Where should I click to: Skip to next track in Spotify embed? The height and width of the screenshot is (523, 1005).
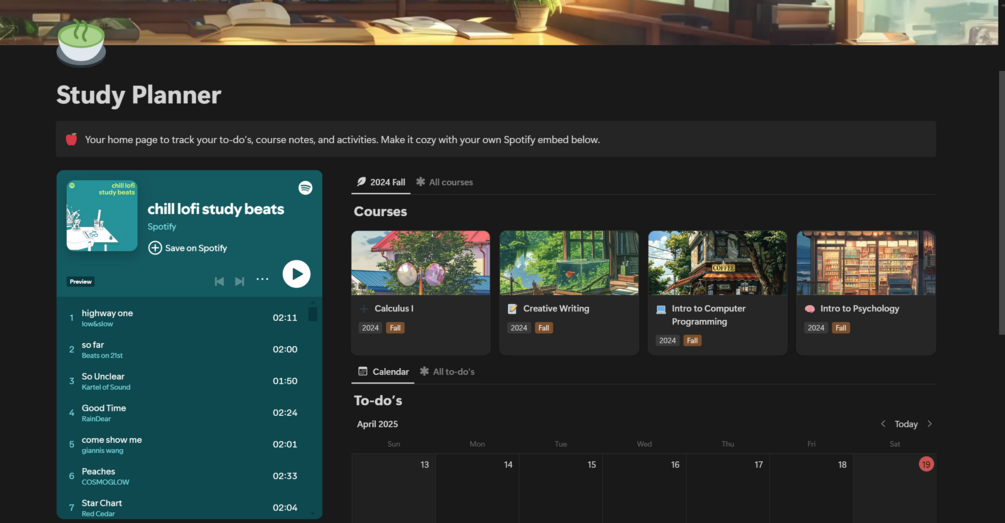240,281
